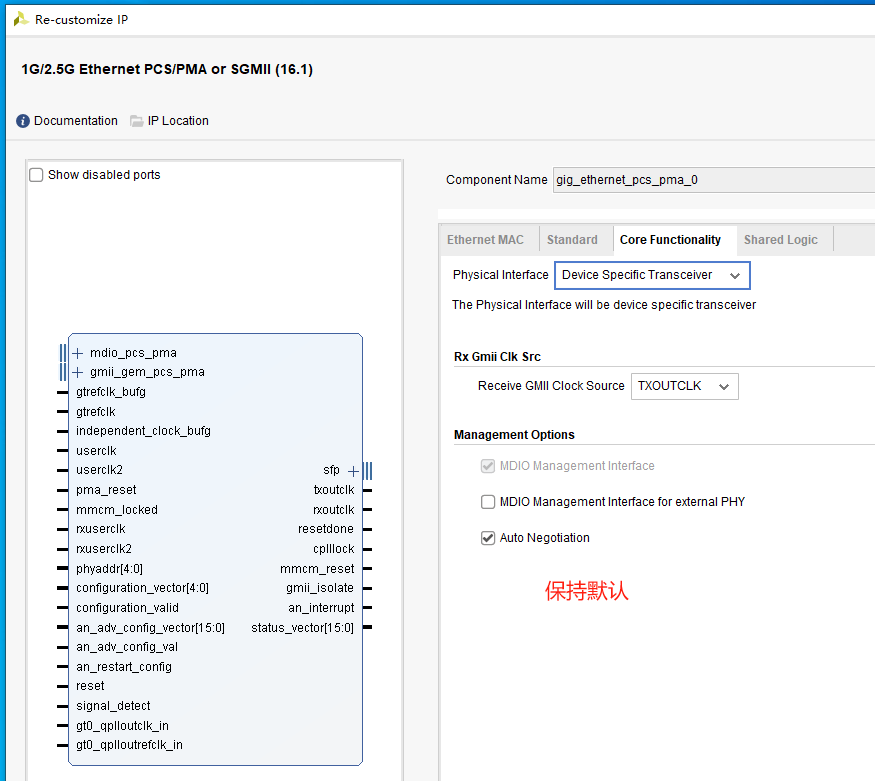Click the IP title 1G/2.5G Ethernet PCS/PMA
Viewport: 875px width, 781px height.
[x=167, y=69]
